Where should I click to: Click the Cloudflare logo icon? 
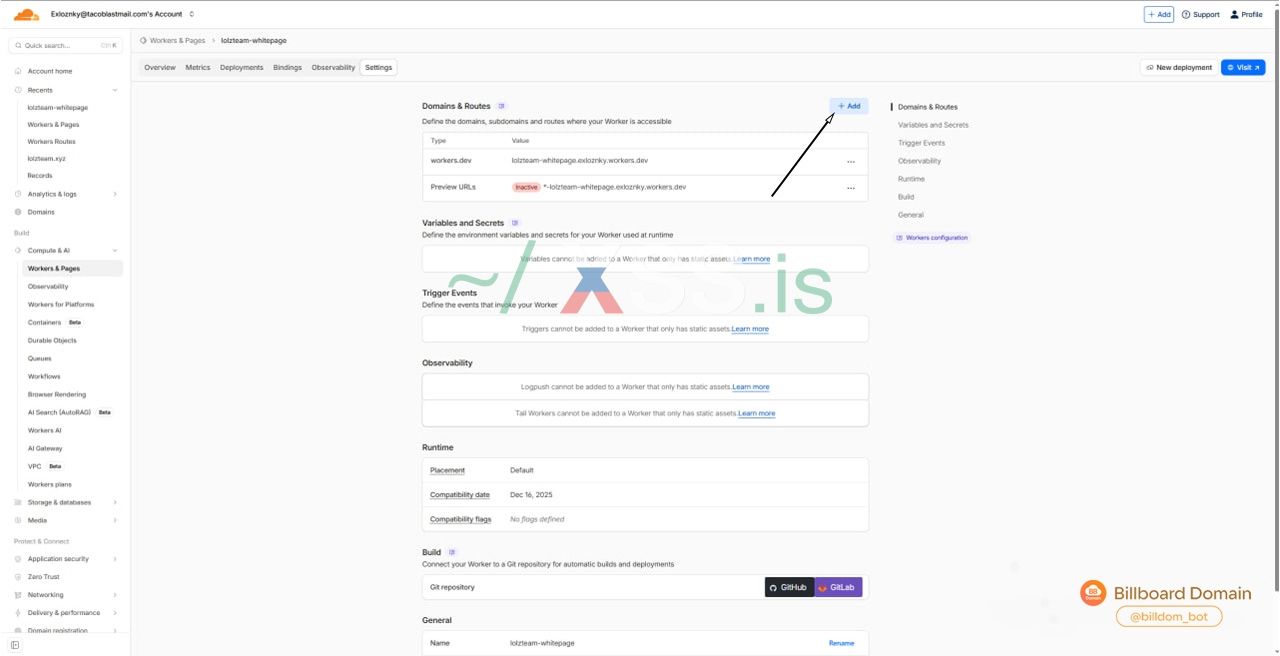tap(26, 14)
